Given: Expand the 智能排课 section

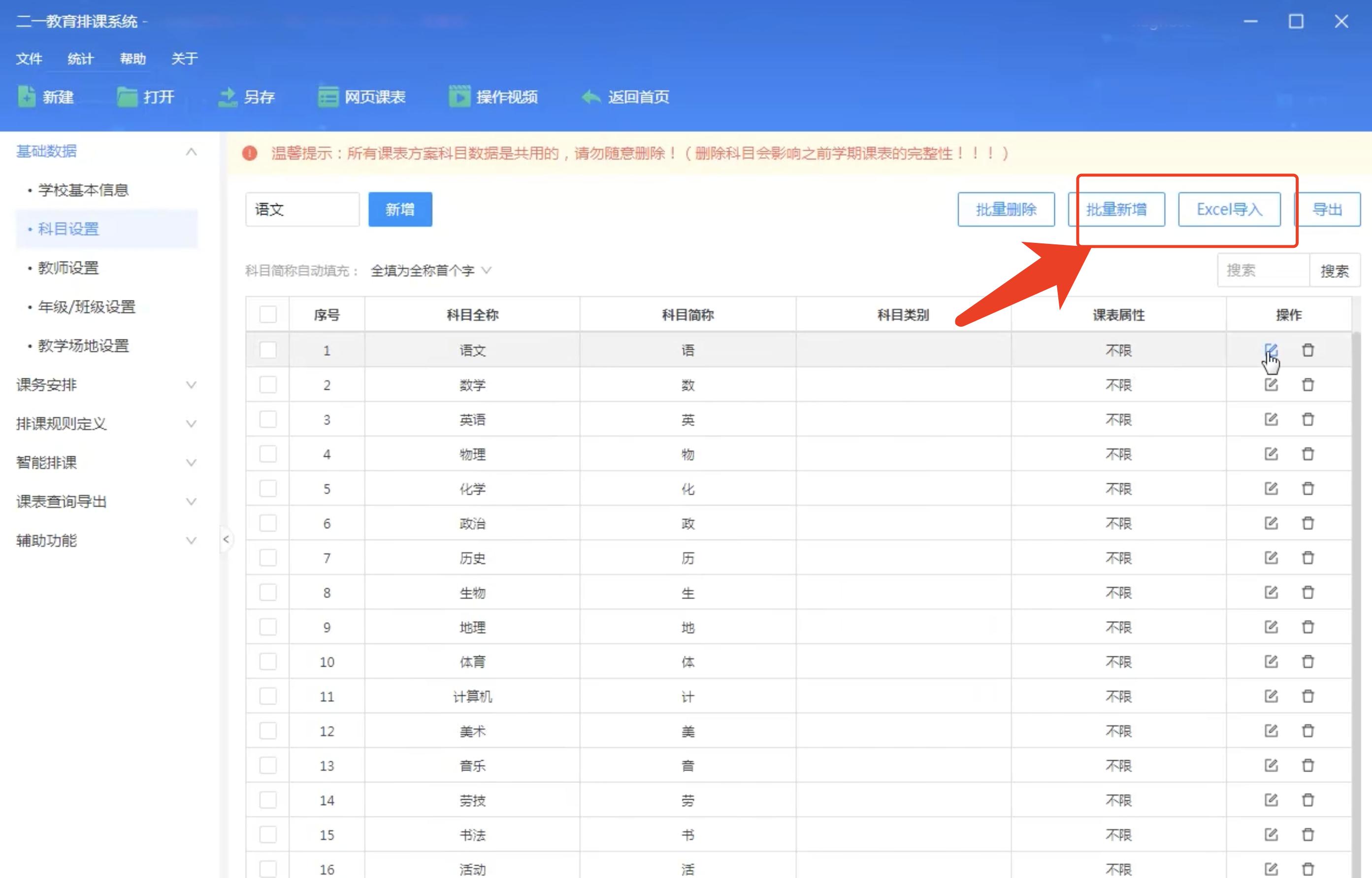Looking at the screenshot, I should coord(192,462).
